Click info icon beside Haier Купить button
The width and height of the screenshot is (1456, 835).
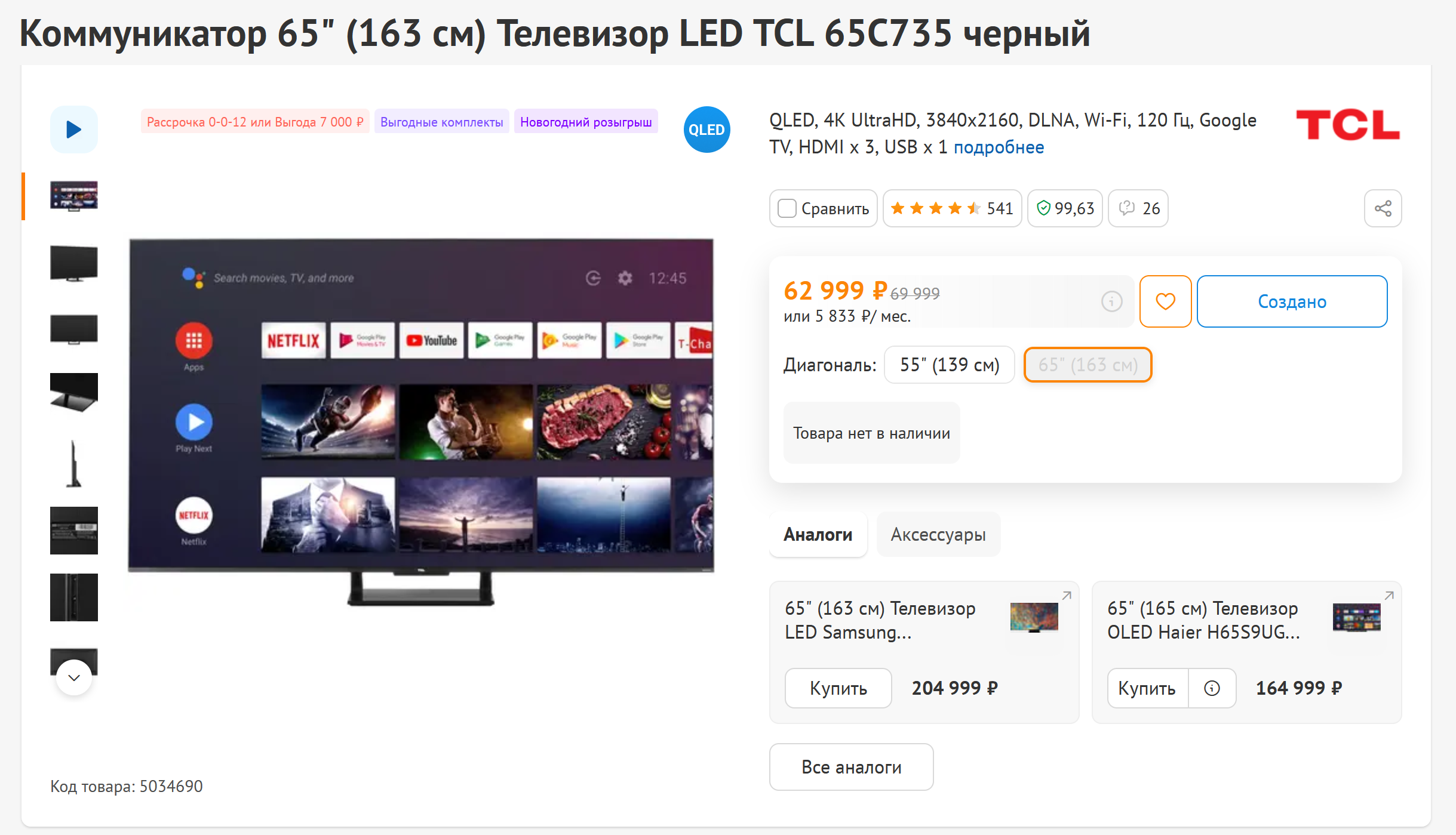pyautogui.click(x=1212, y=688)
